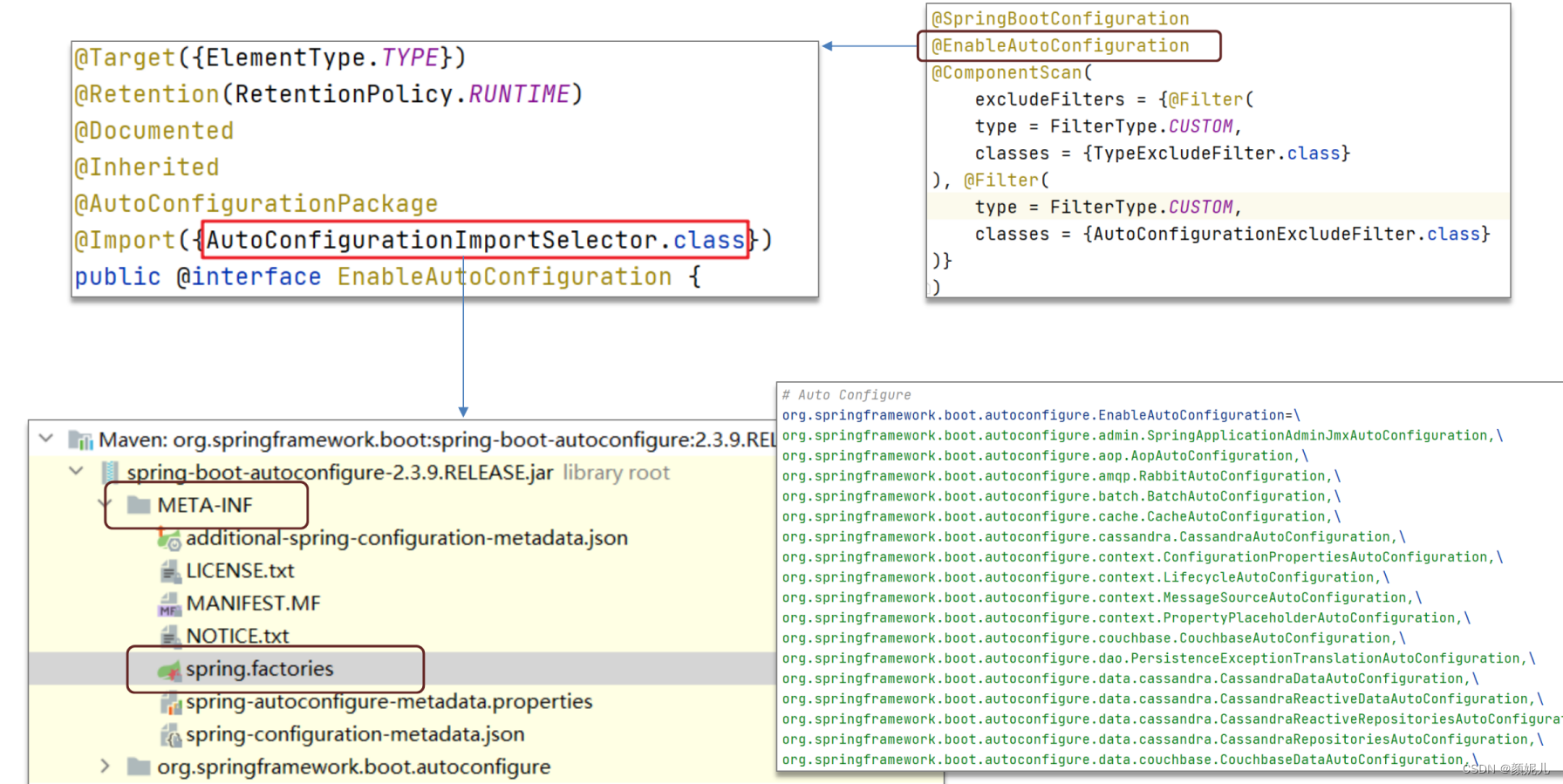This screenshot has height=784, width=1563.
Task: Click the NOTICE.txt file icon
Action: pos(170,637)
